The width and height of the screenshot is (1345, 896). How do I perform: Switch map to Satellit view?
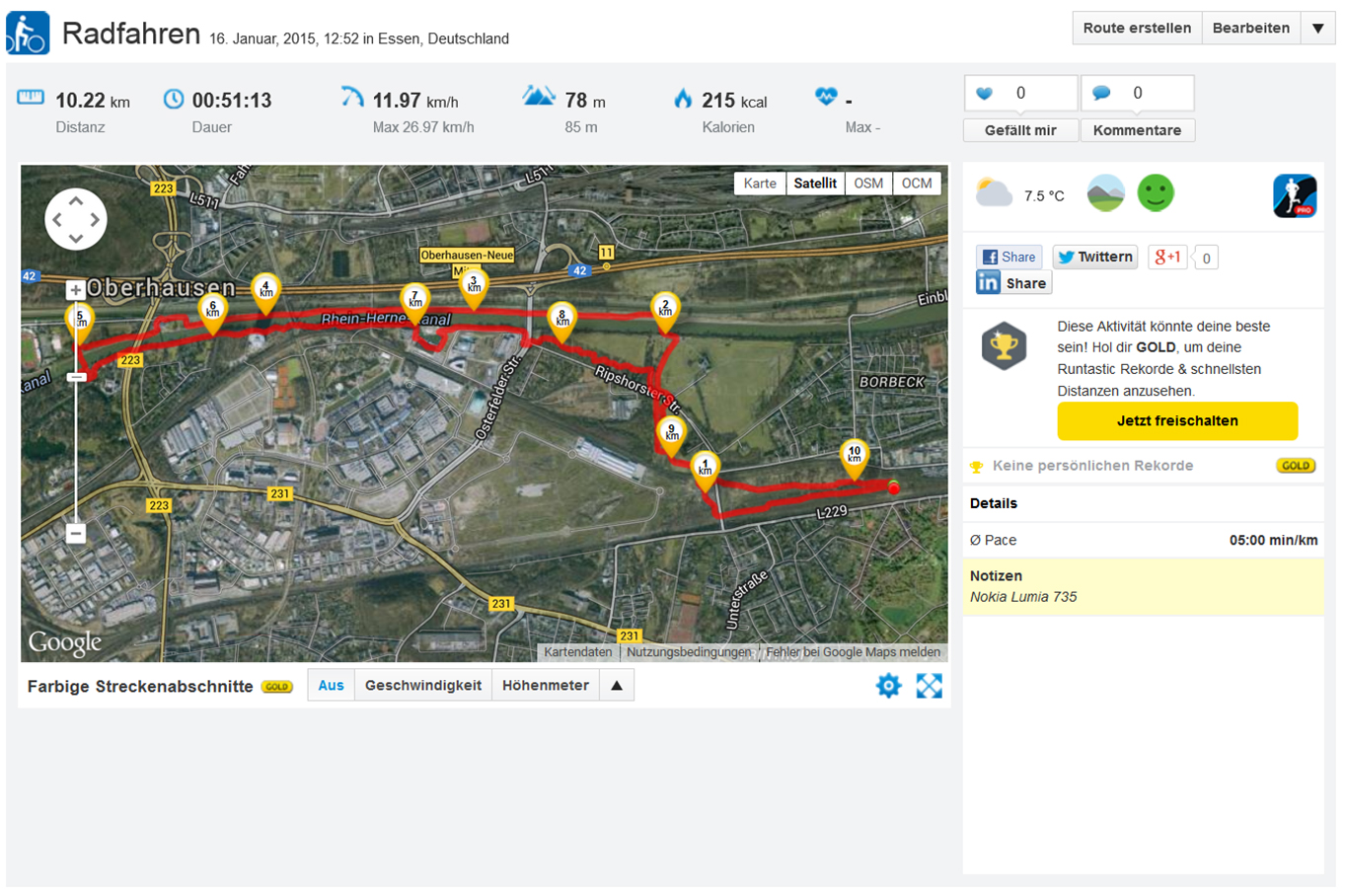point(815,184)
